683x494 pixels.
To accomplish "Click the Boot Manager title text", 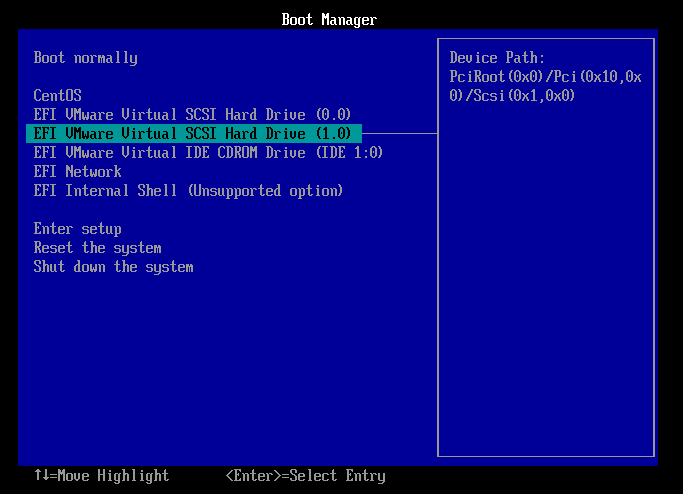I will pyautogui.click(x=329, y=20).
